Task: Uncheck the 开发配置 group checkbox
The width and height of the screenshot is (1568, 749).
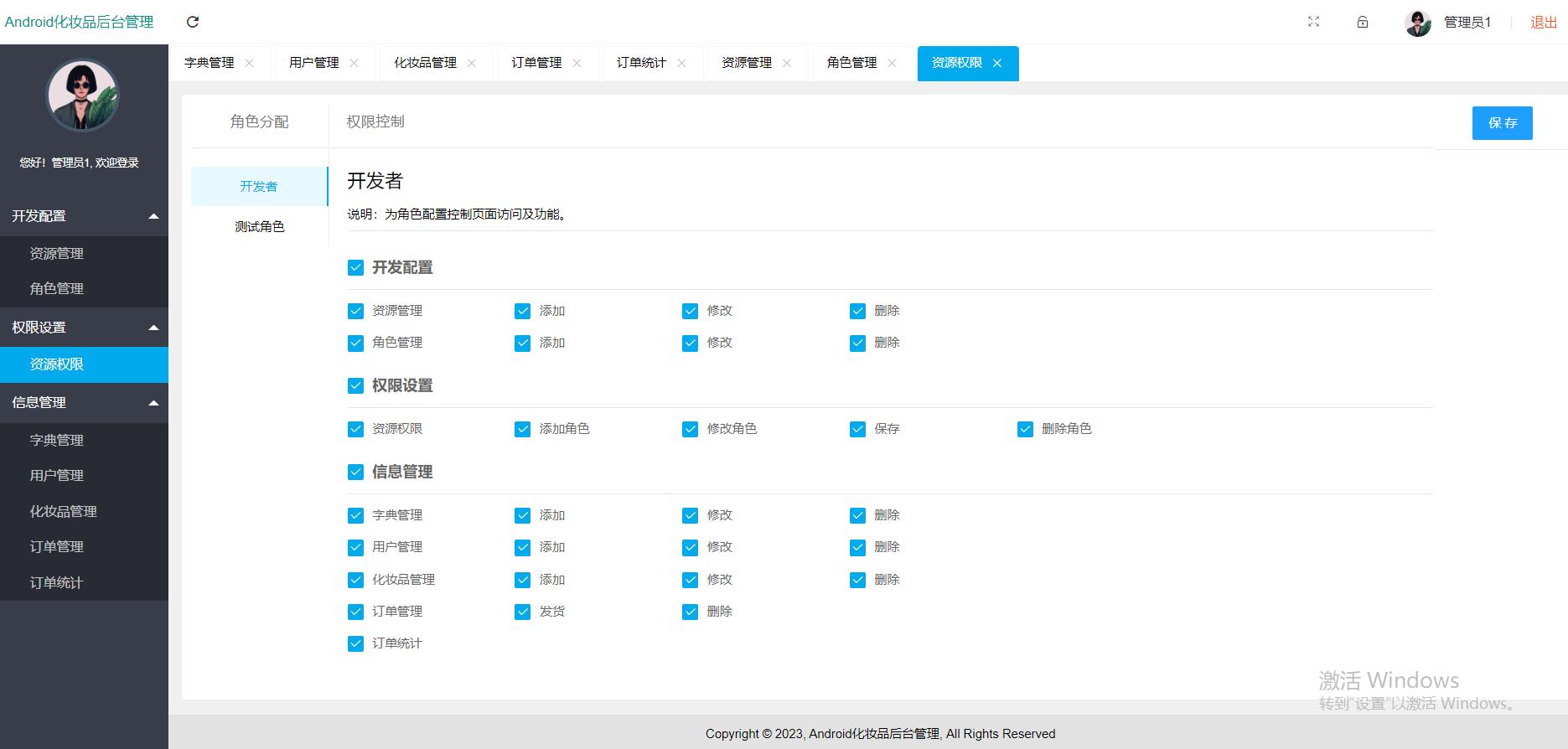Action: point(355,268)
